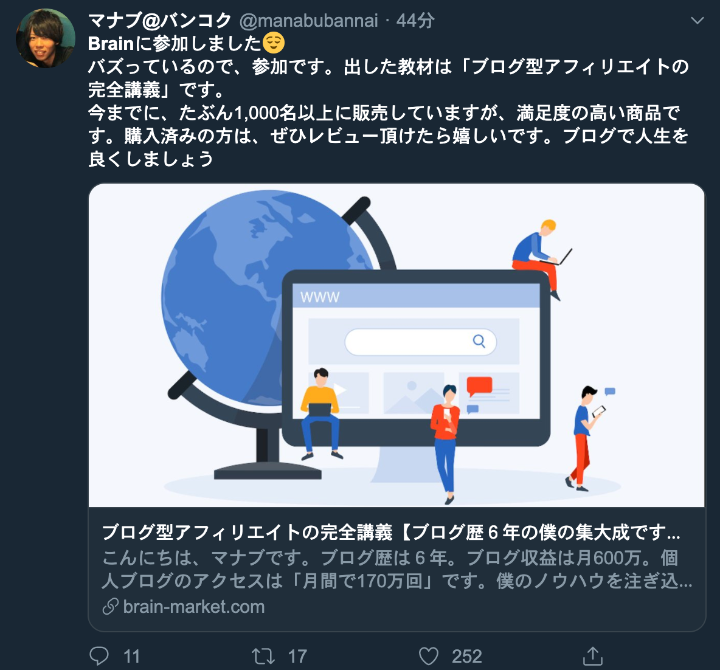Click the reply speech bubble icon

tap(99, 656)
